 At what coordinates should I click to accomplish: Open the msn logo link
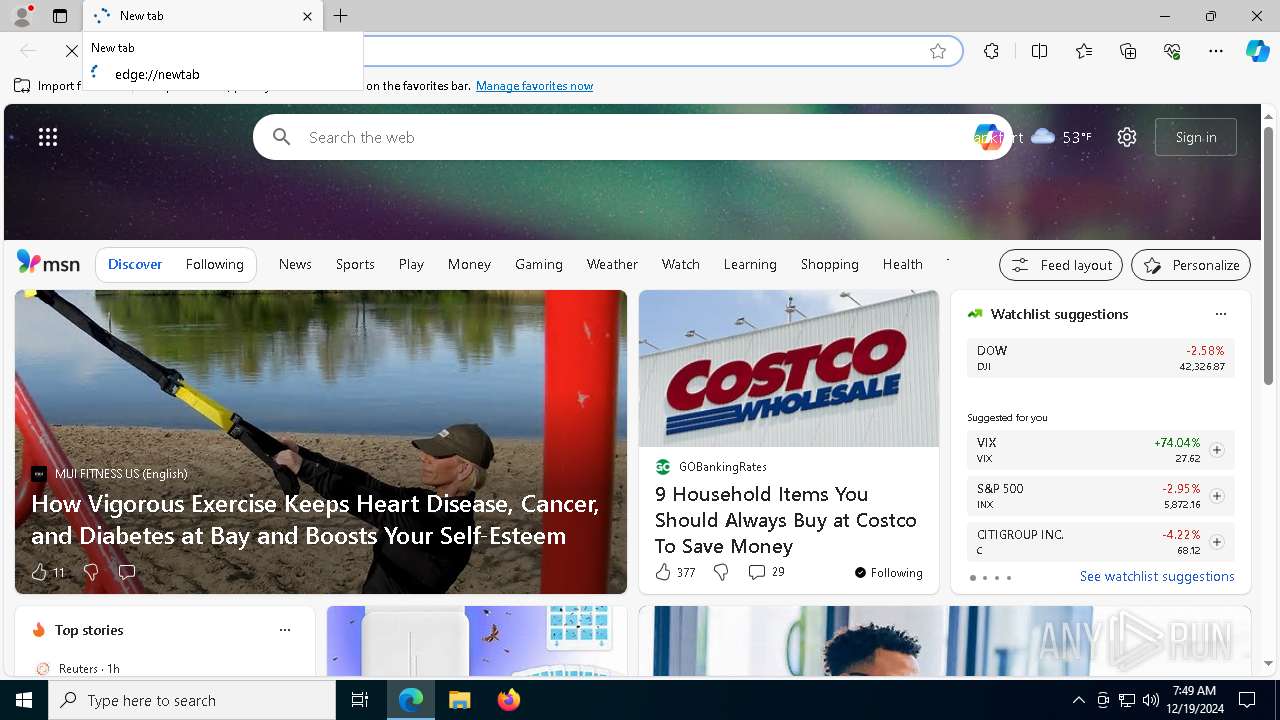coord(48,263)
